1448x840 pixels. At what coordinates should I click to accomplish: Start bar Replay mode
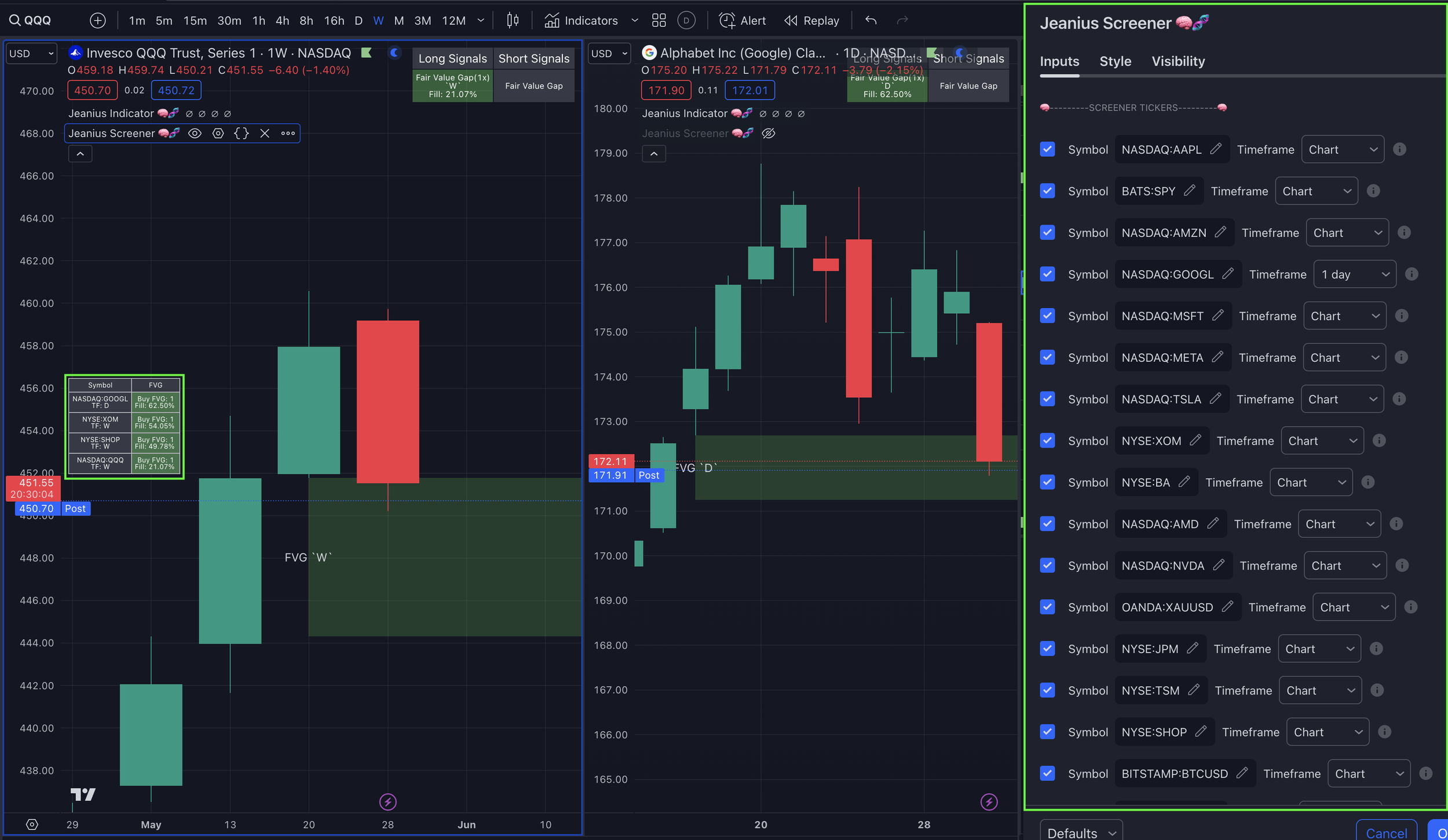click(x=811, y=21)
